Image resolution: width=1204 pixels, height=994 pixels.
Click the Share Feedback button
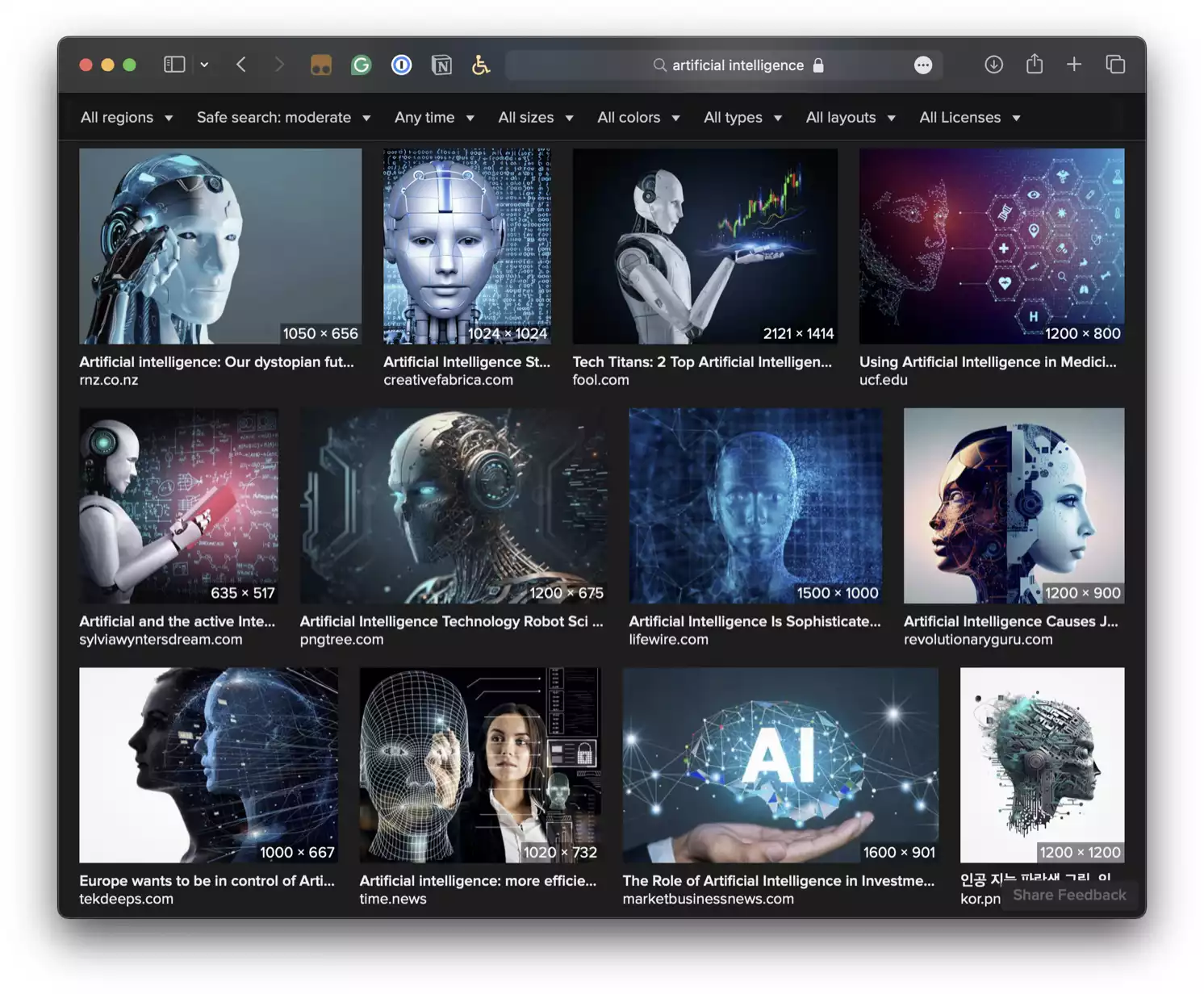click(1069, 895)
